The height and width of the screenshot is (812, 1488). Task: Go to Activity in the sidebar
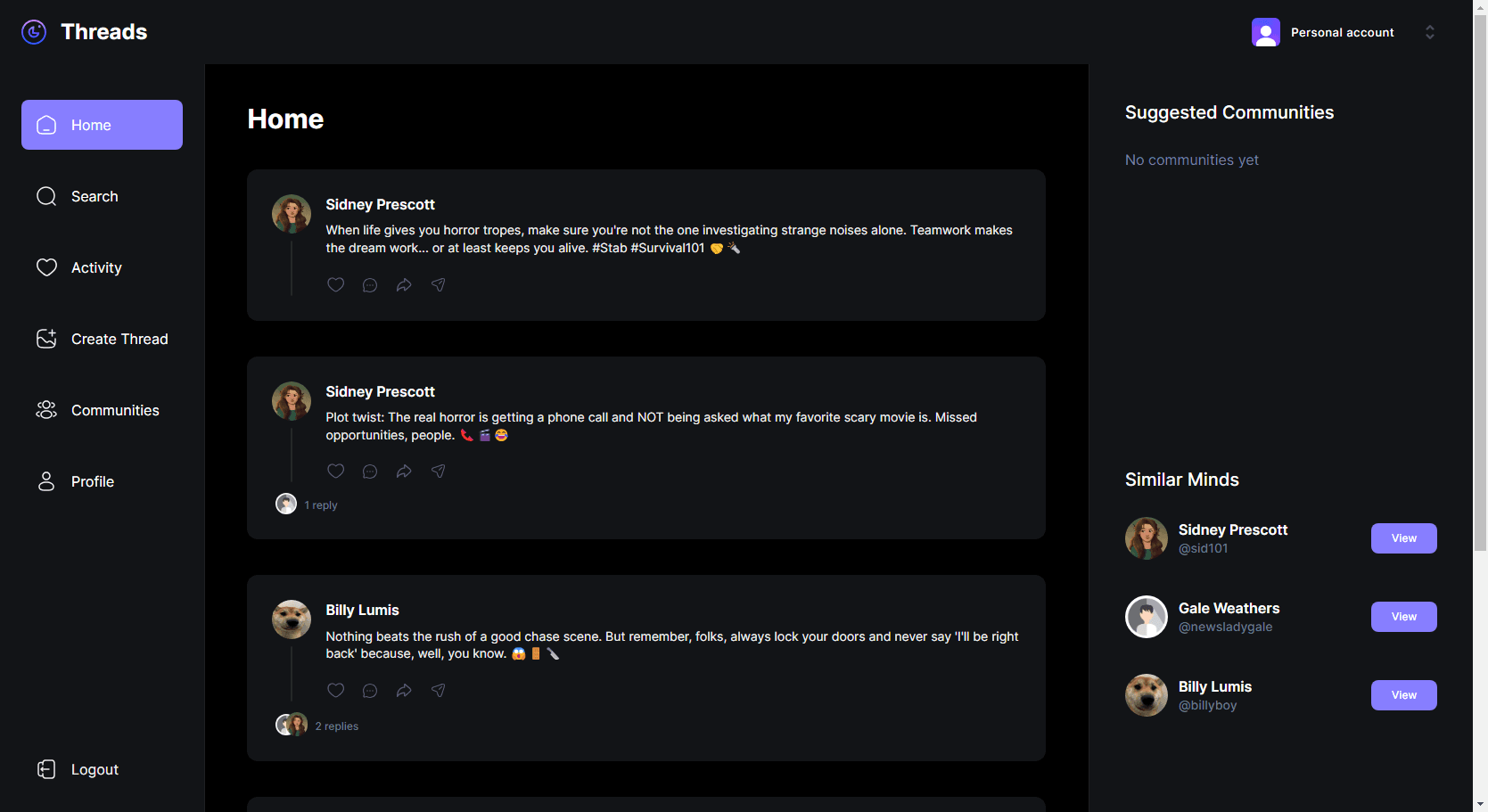[96, 267]
